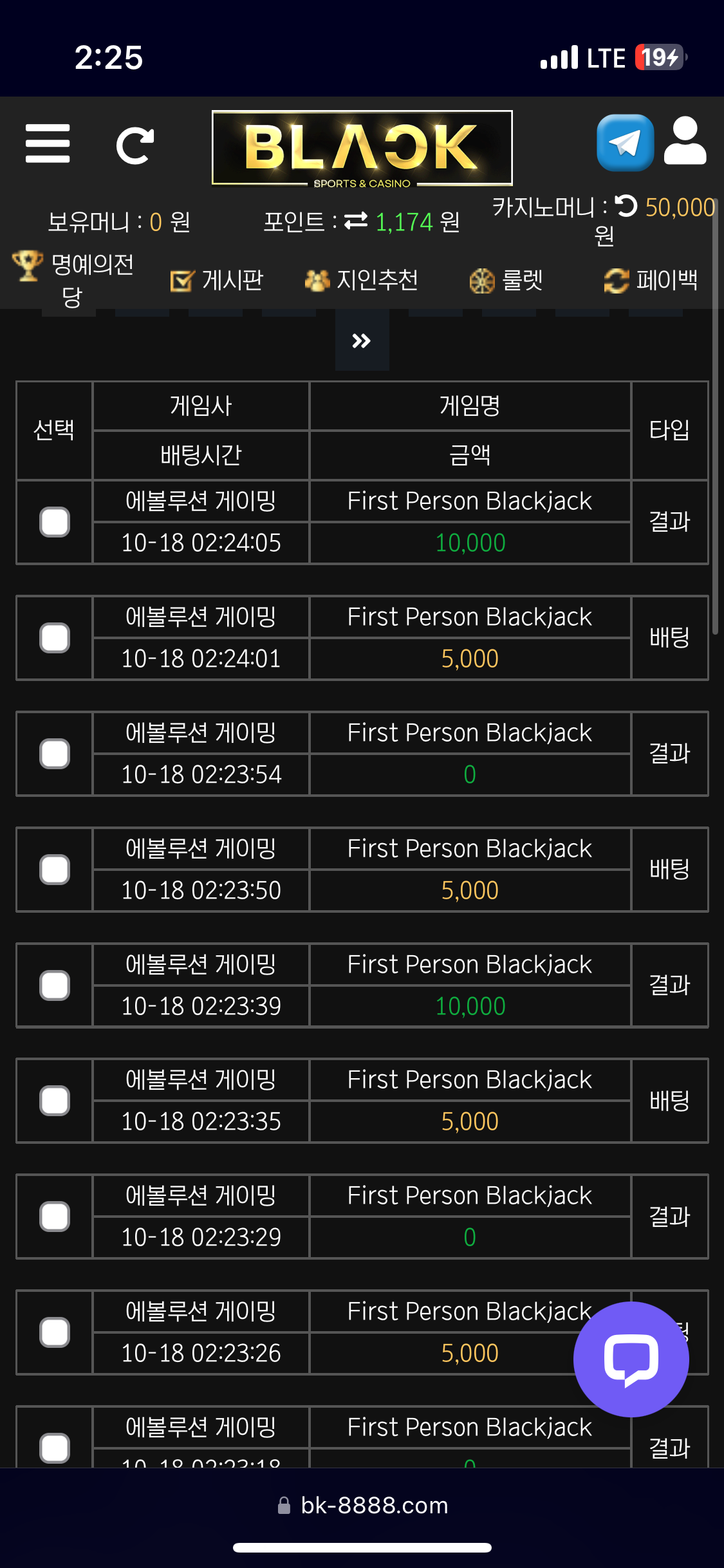Go to the 페이백 menu
Image resolution: width=724 pixels, height=1568 pixels.
651,280
